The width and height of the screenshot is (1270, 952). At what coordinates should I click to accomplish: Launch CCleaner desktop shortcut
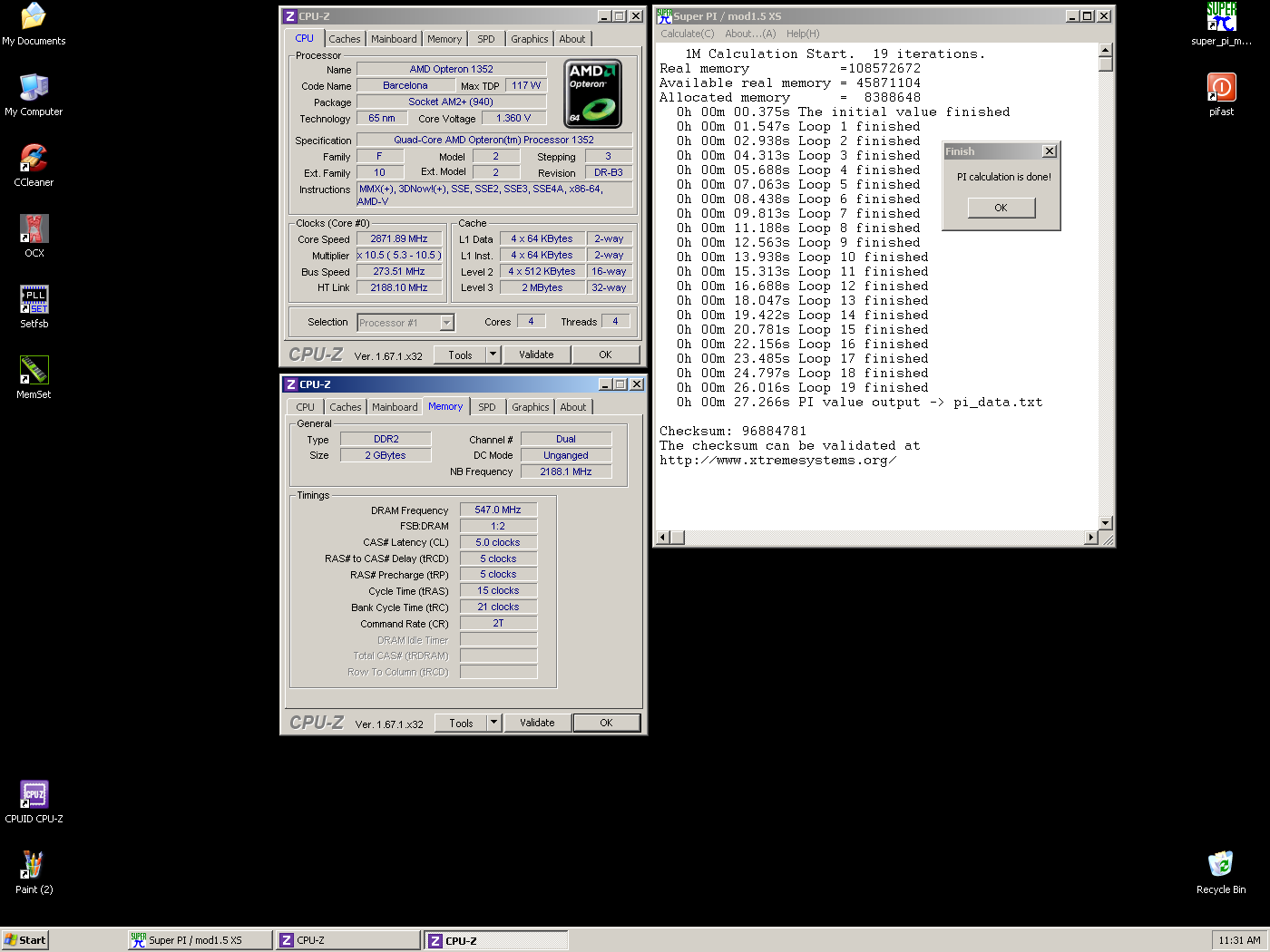point(34,166)
